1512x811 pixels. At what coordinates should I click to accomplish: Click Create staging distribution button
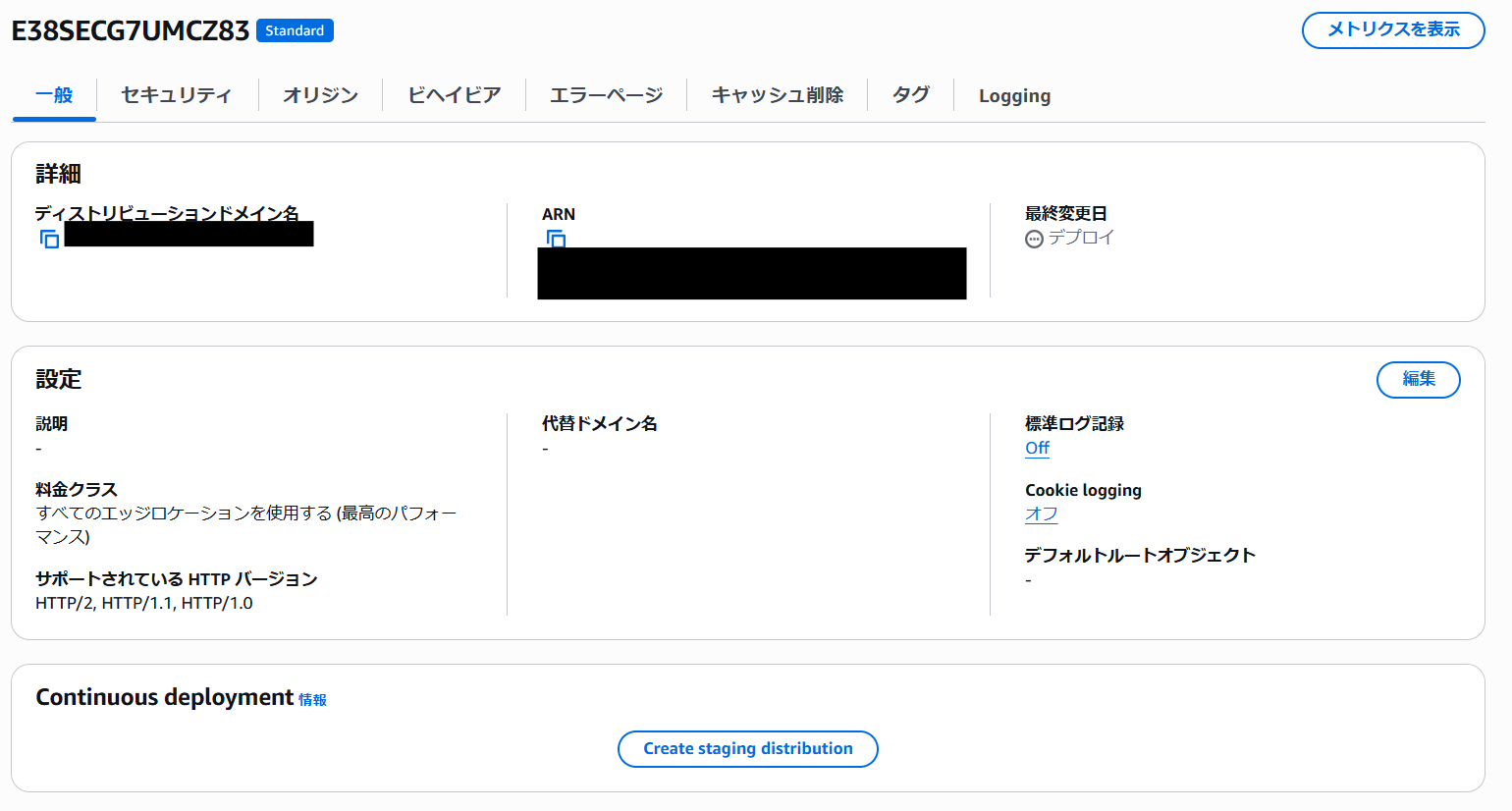click(x=747, y=749)
